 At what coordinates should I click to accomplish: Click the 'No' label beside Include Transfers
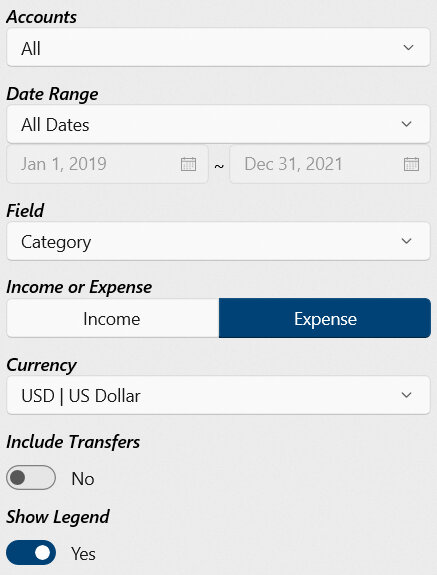point(83,479)
